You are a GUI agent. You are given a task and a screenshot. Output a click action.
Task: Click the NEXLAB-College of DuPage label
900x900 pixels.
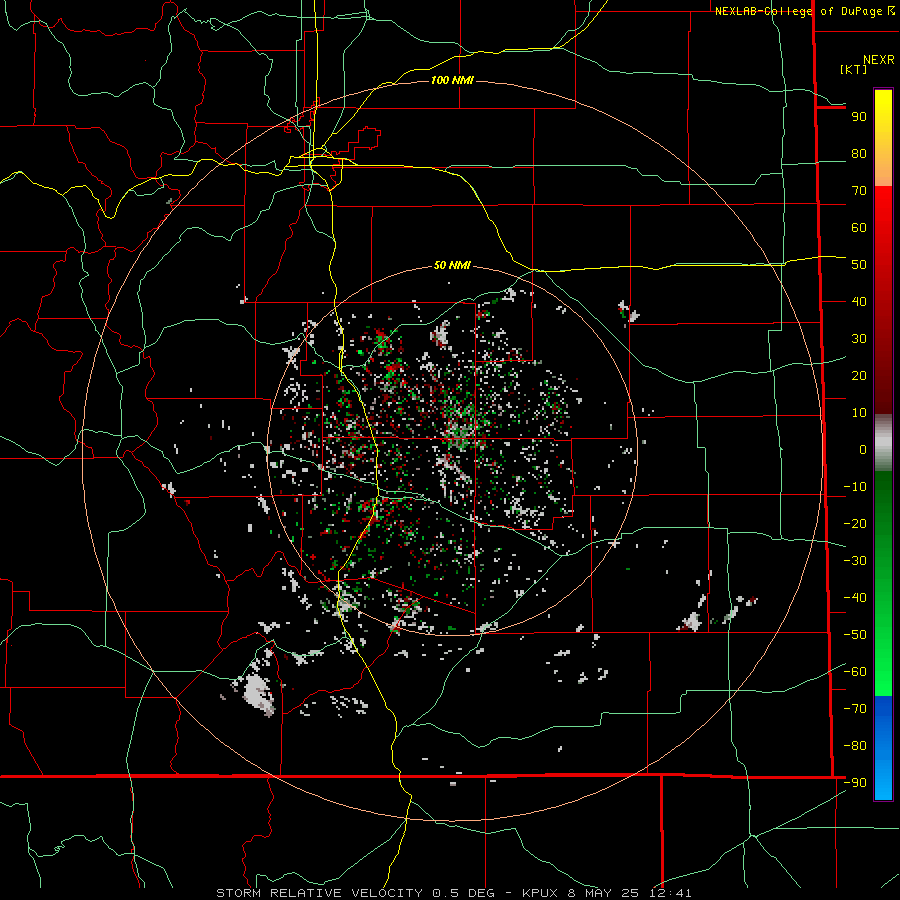(x=800, y=11)
